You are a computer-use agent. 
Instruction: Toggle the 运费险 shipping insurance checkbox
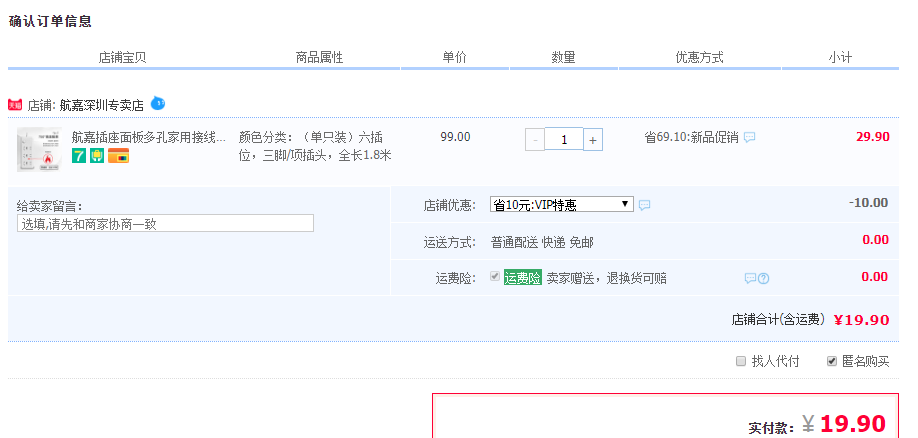tap(495, 276)
